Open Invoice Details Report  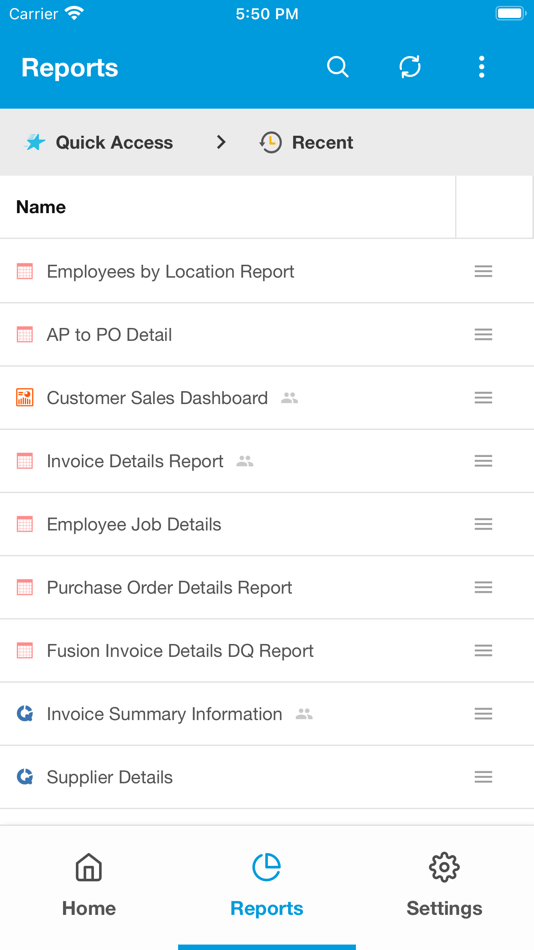click(135, 461)
